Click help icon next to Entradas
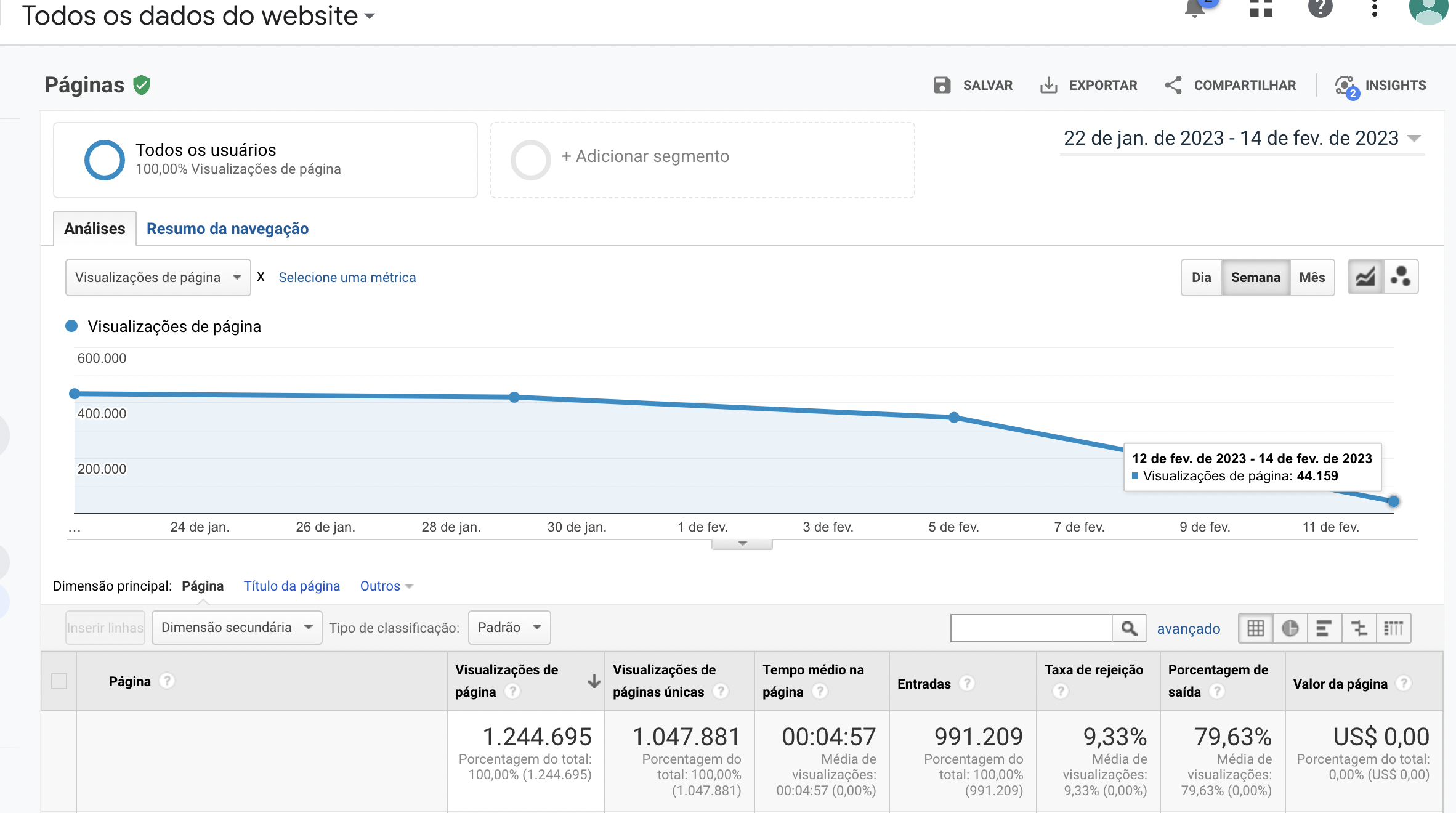Viewport: 1456px width, 813px height. point(967,683)
